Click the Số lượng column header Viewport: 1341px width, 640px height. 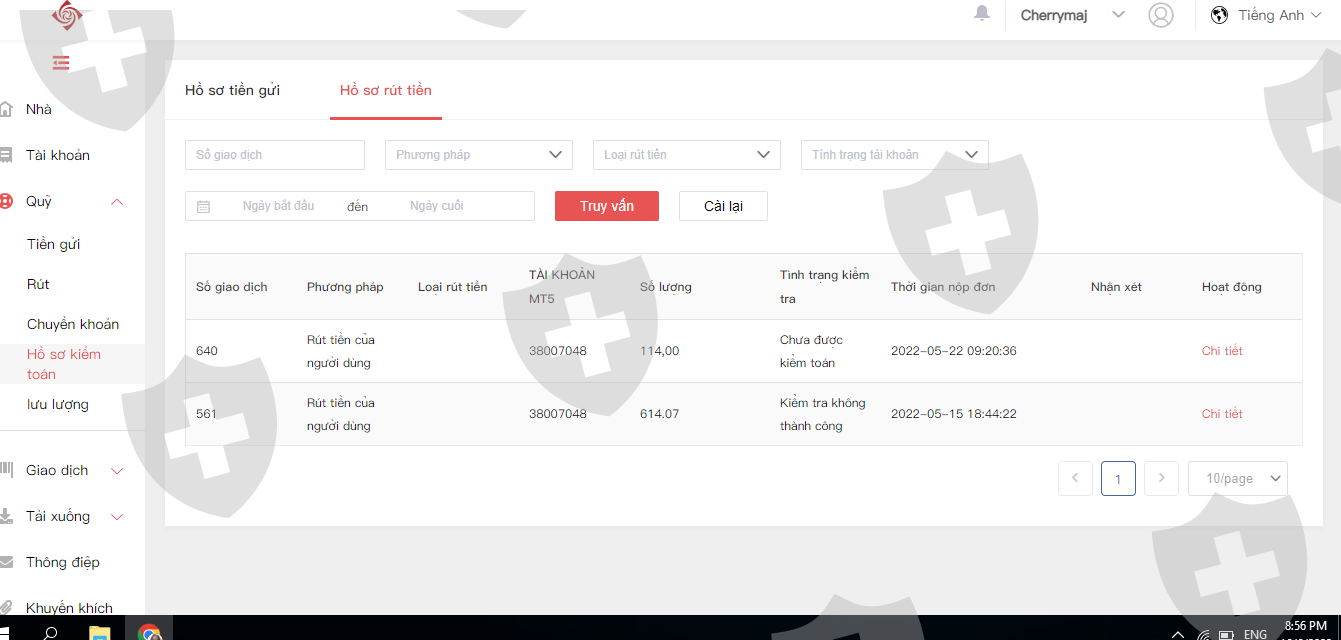tap(666, 287)
